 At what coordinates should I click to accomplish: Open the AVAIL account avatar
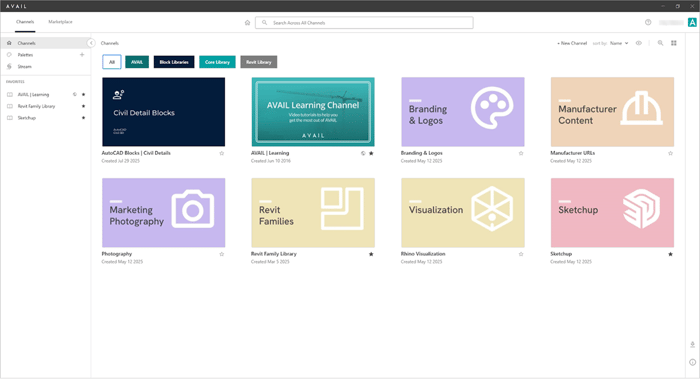[692, 22]
